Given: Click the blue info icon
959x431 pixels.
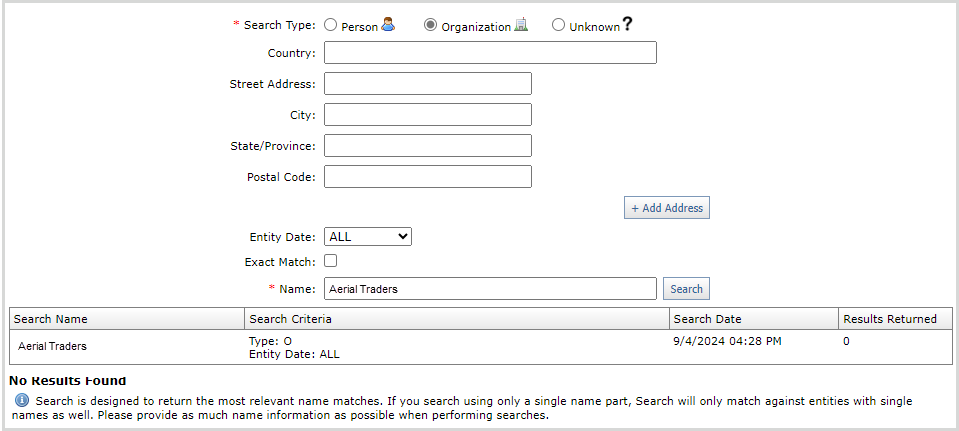Looking at the screenshot, I should pyautogui.click(x=21, y=400).
